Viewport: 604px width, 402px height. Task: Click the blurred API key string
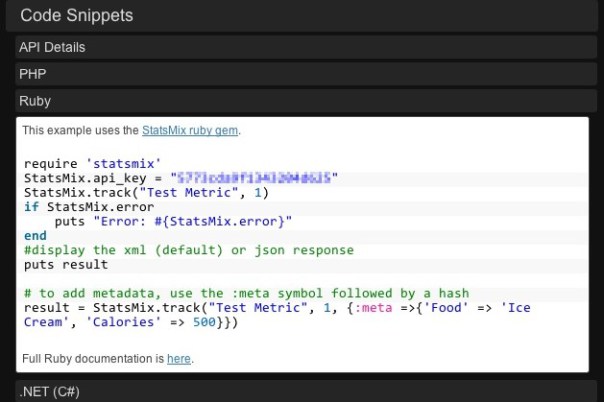(x=253, y=178)
